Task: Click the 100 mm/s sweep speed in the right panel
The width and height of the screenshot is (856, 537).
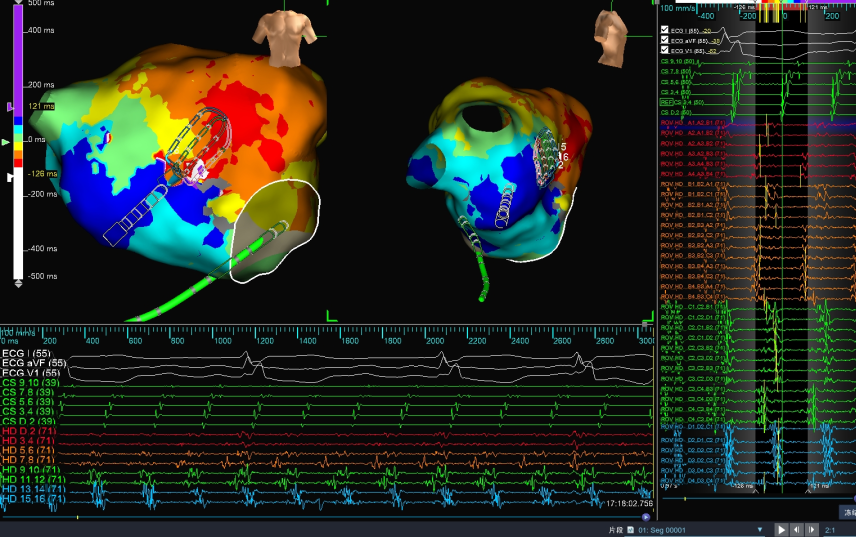Action: coord(678,8)
